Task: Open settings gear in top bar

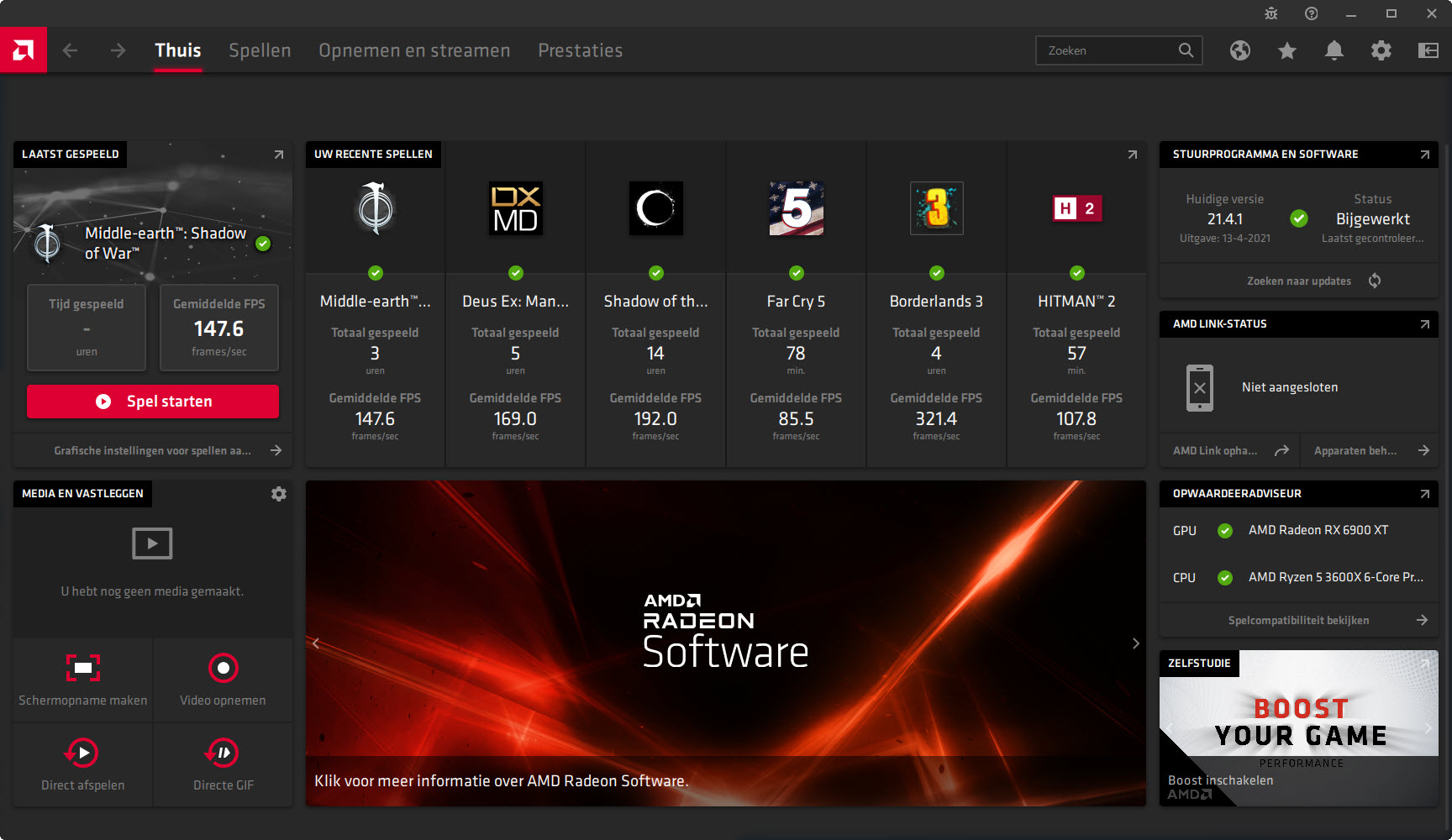Action: pos(1381,50)
